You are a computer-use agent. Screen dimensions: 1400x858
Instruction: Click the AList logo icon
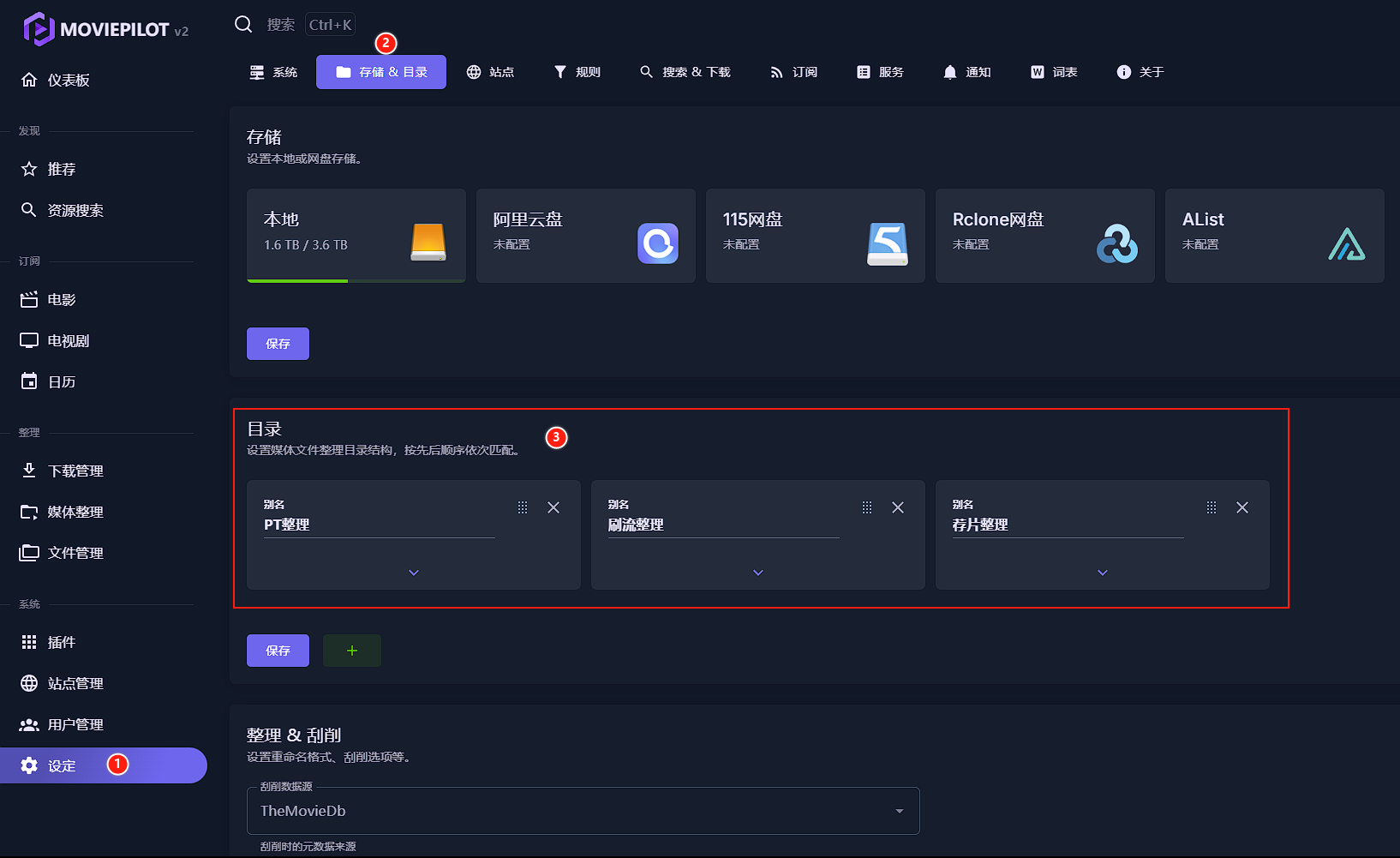click(1347, 244)
